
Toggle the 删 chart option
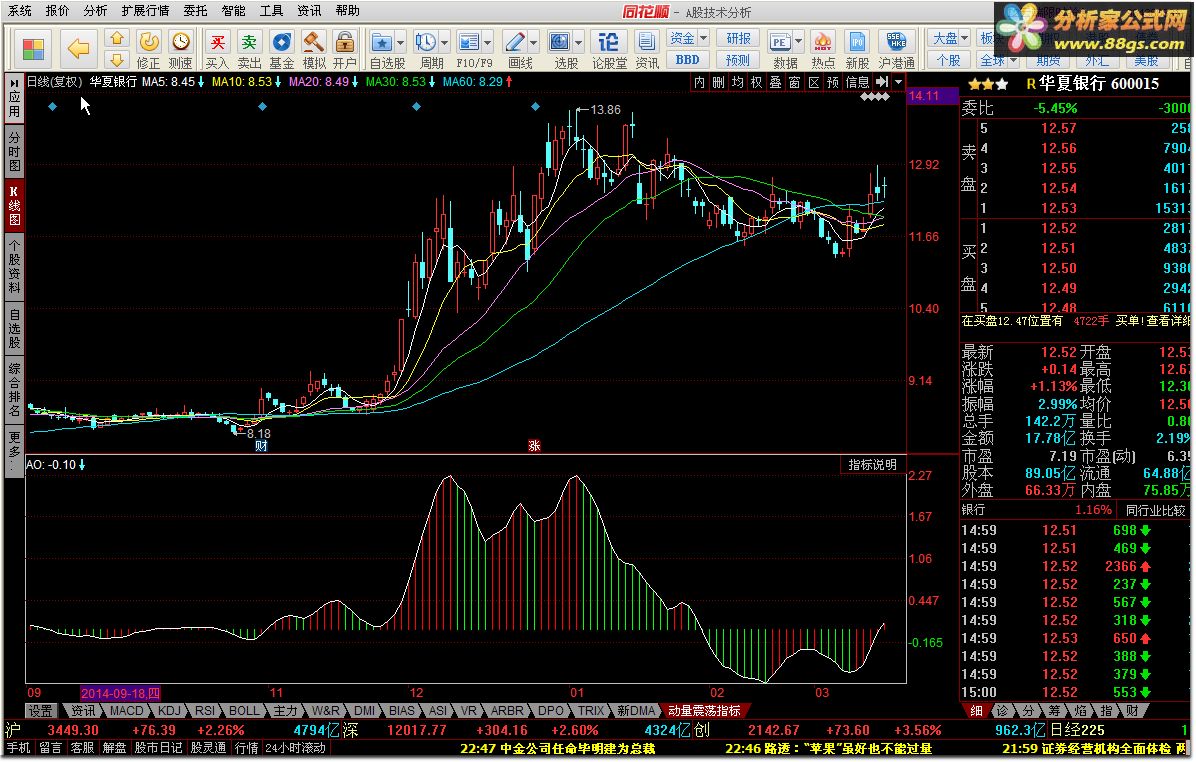point(719,82)
